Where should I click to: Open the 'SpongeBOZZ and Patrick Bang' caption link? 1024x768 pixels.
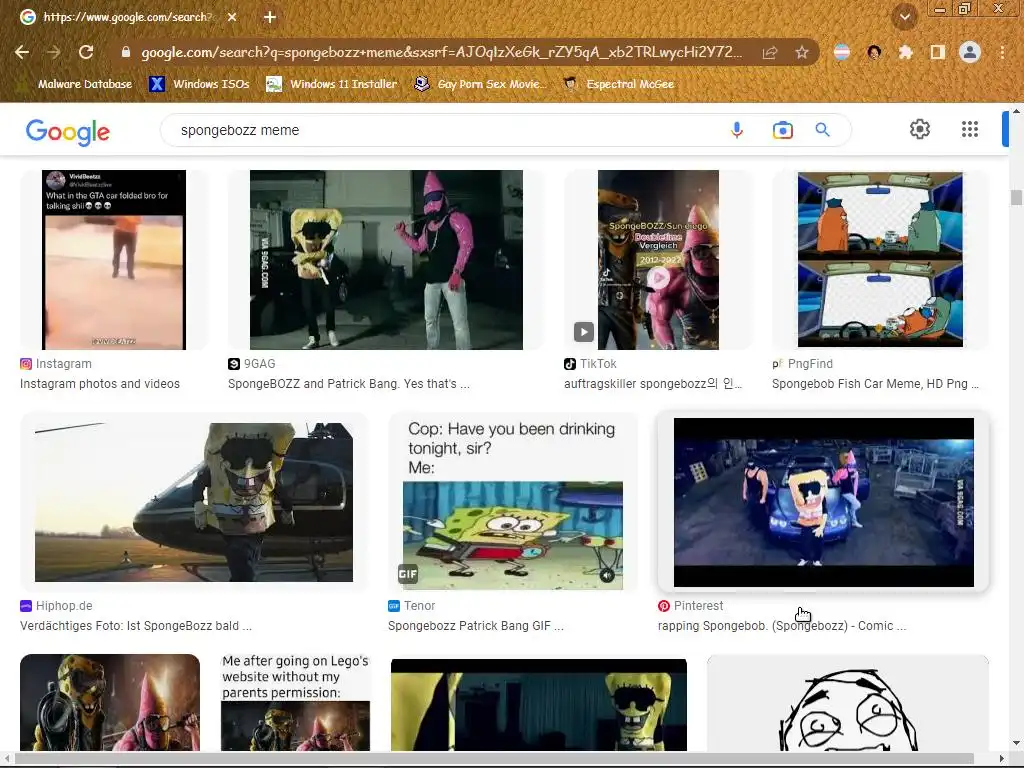tap(349, 383)
